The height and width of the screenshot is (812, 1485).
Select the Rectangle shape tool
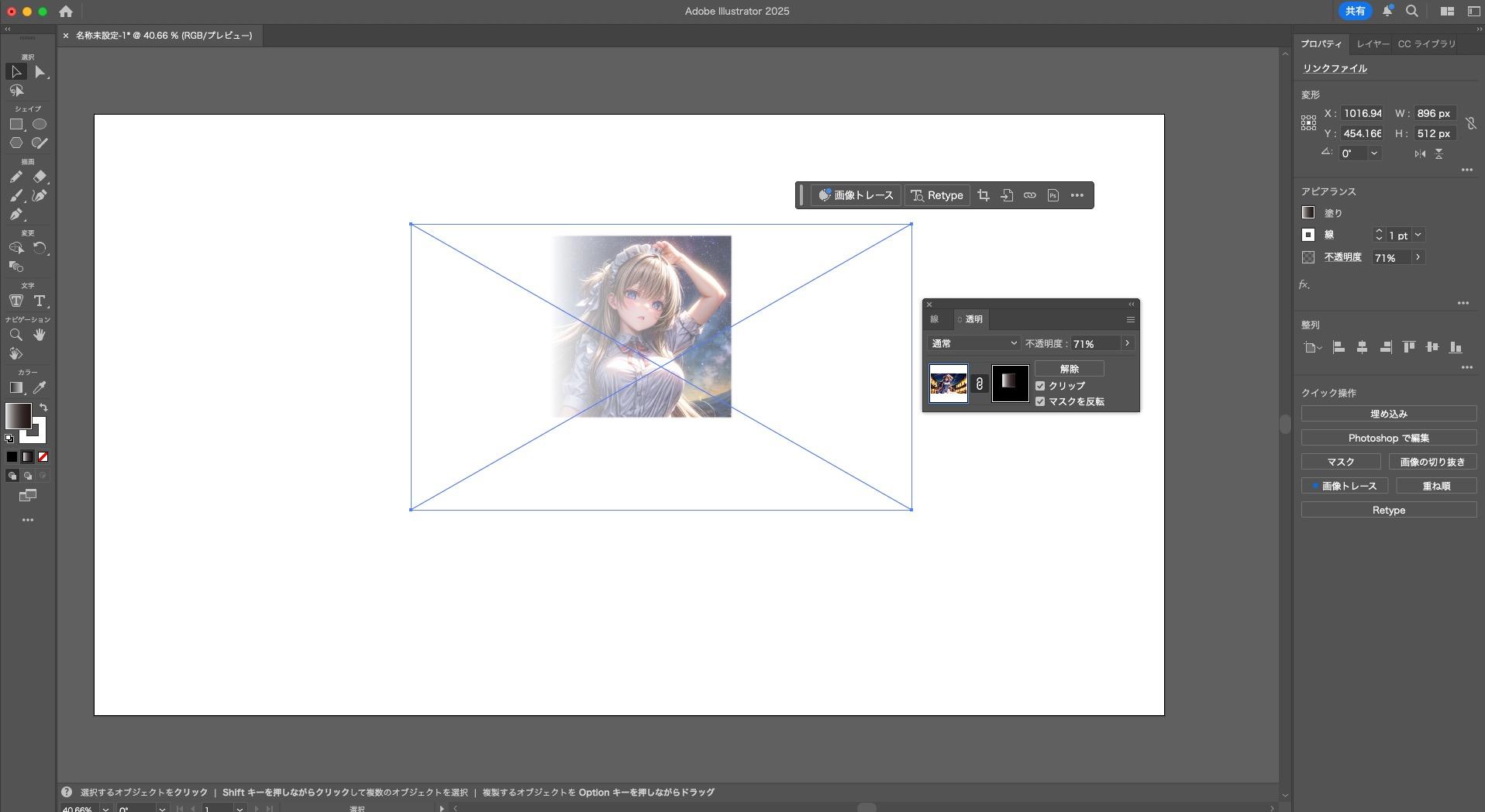16,124
